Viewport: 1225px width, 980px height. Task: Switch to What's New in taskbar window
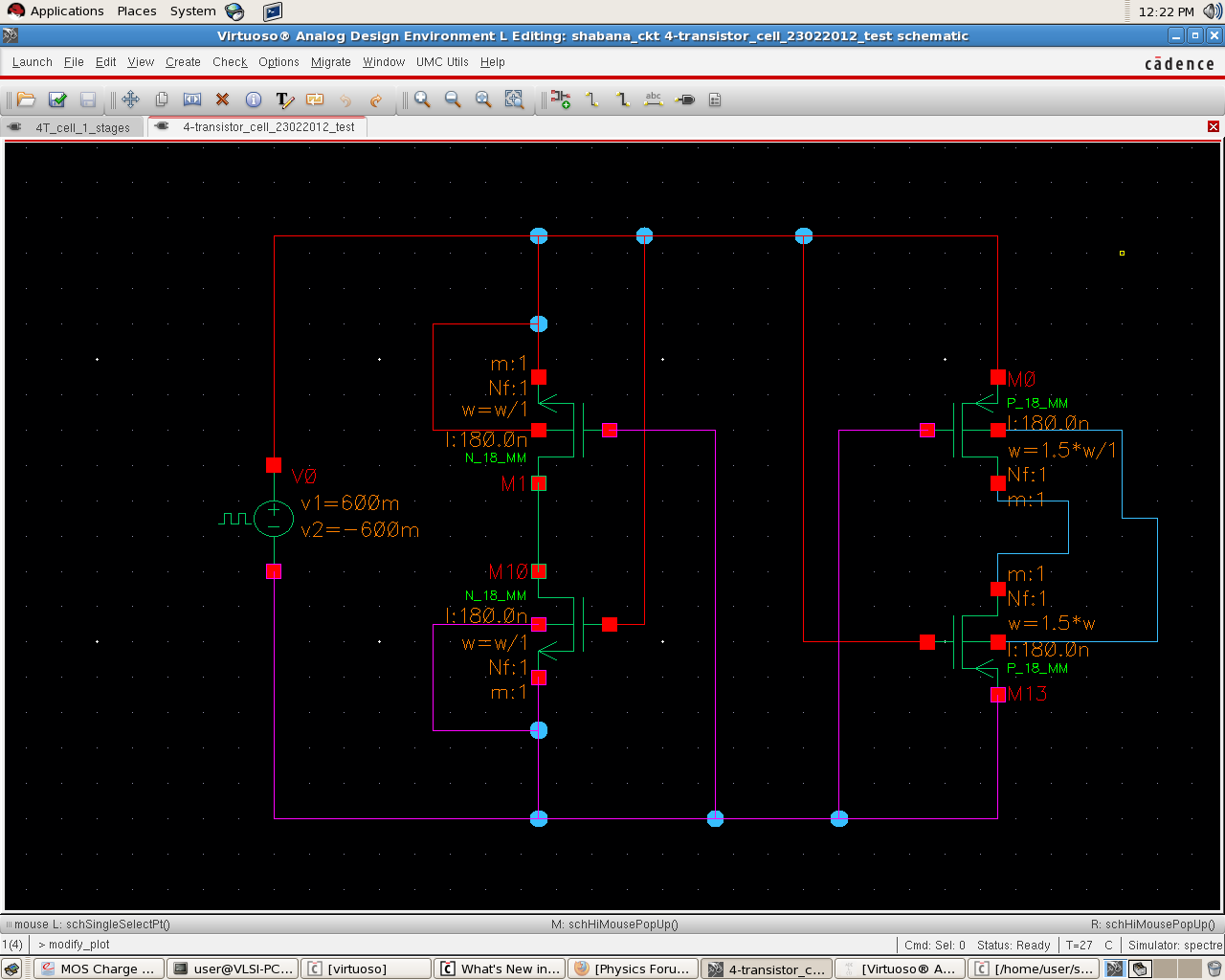click(500, 969)
